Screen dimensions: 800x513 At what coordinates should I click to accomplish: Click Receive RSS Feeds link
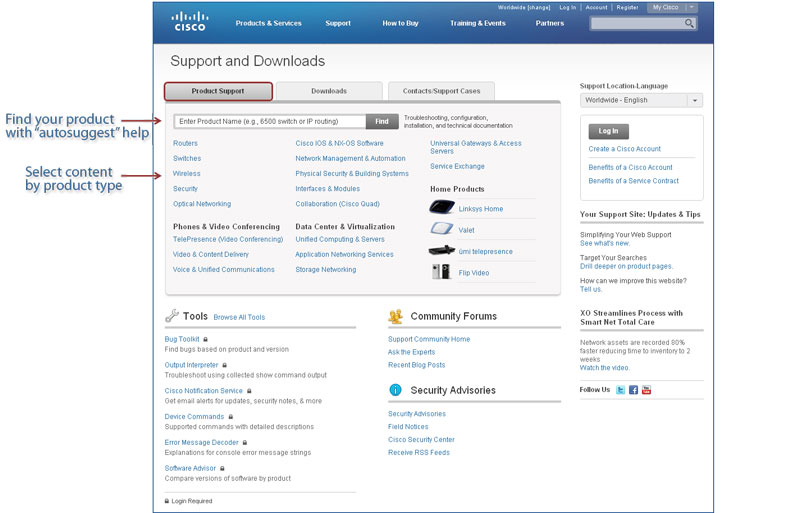click(x=419, y=453)
